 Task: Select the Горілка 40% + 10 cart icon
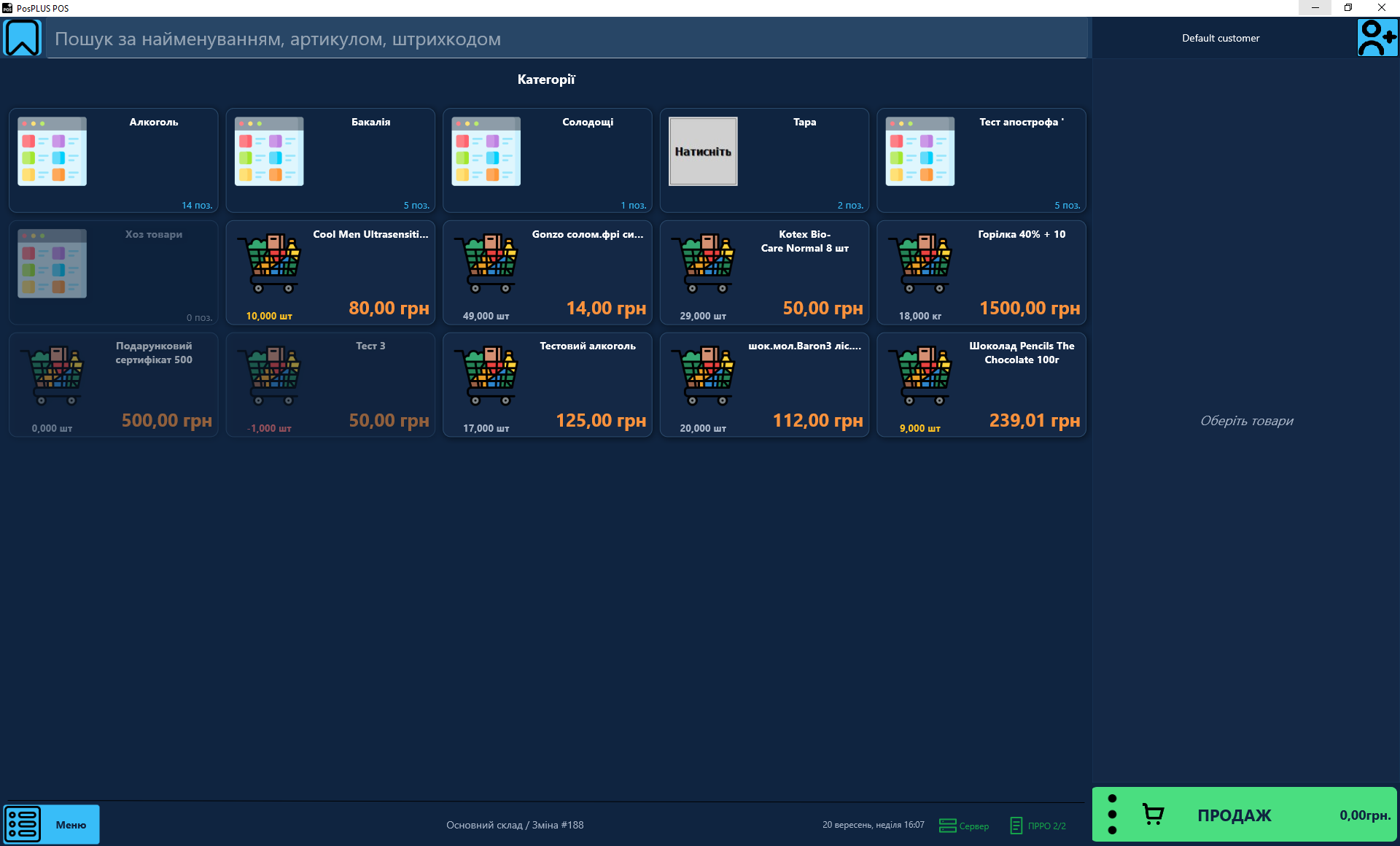pos(920,263)
